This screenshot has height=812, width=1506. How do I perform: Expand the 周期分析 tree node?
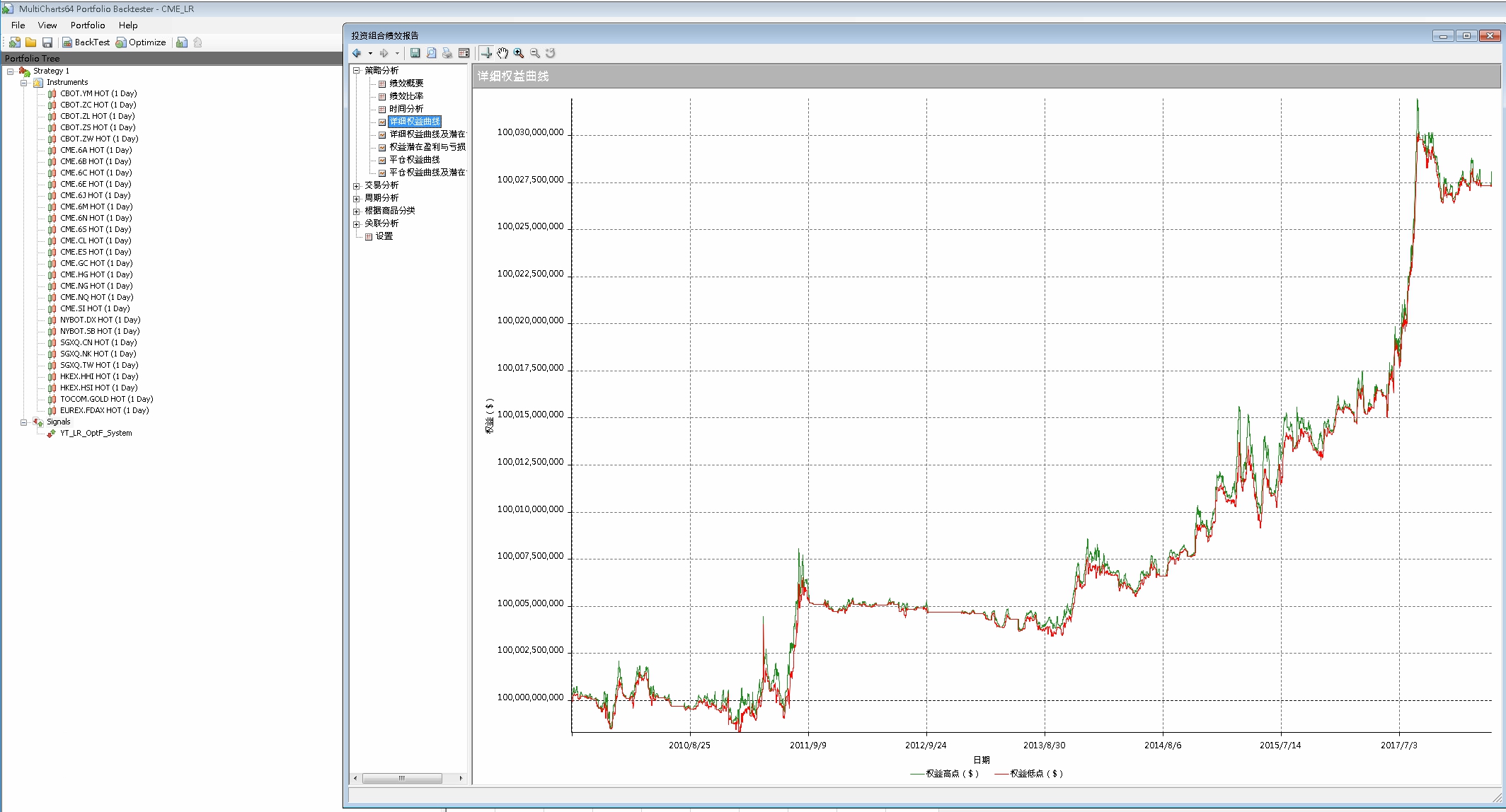357,199
